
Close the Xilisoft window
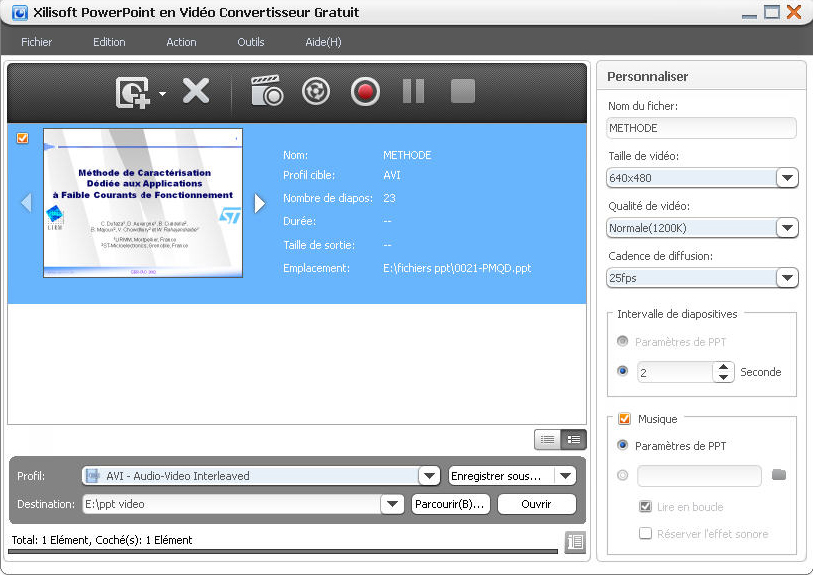click(794, 11)
